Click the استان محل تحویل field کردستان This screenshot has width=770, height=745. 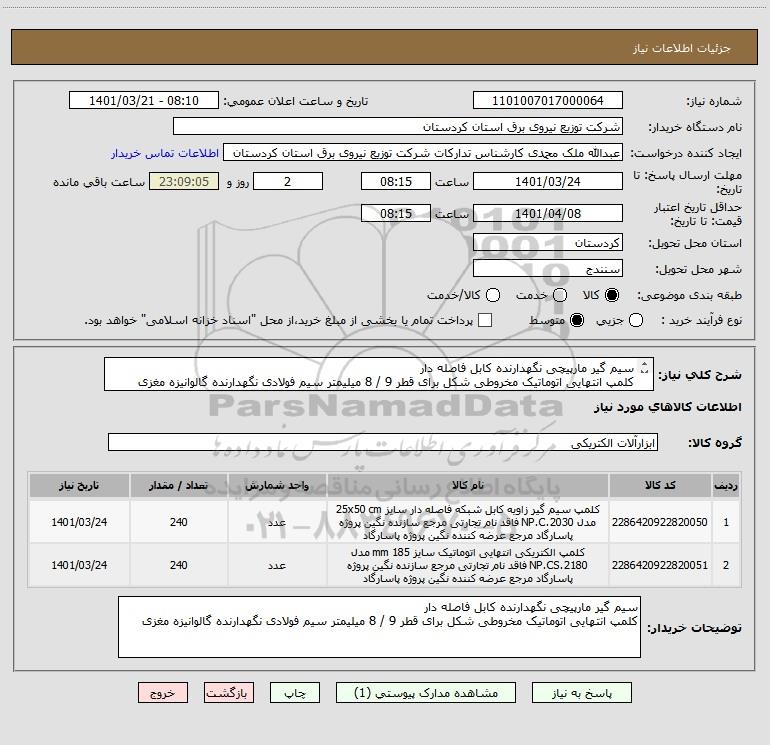(548, 243)
